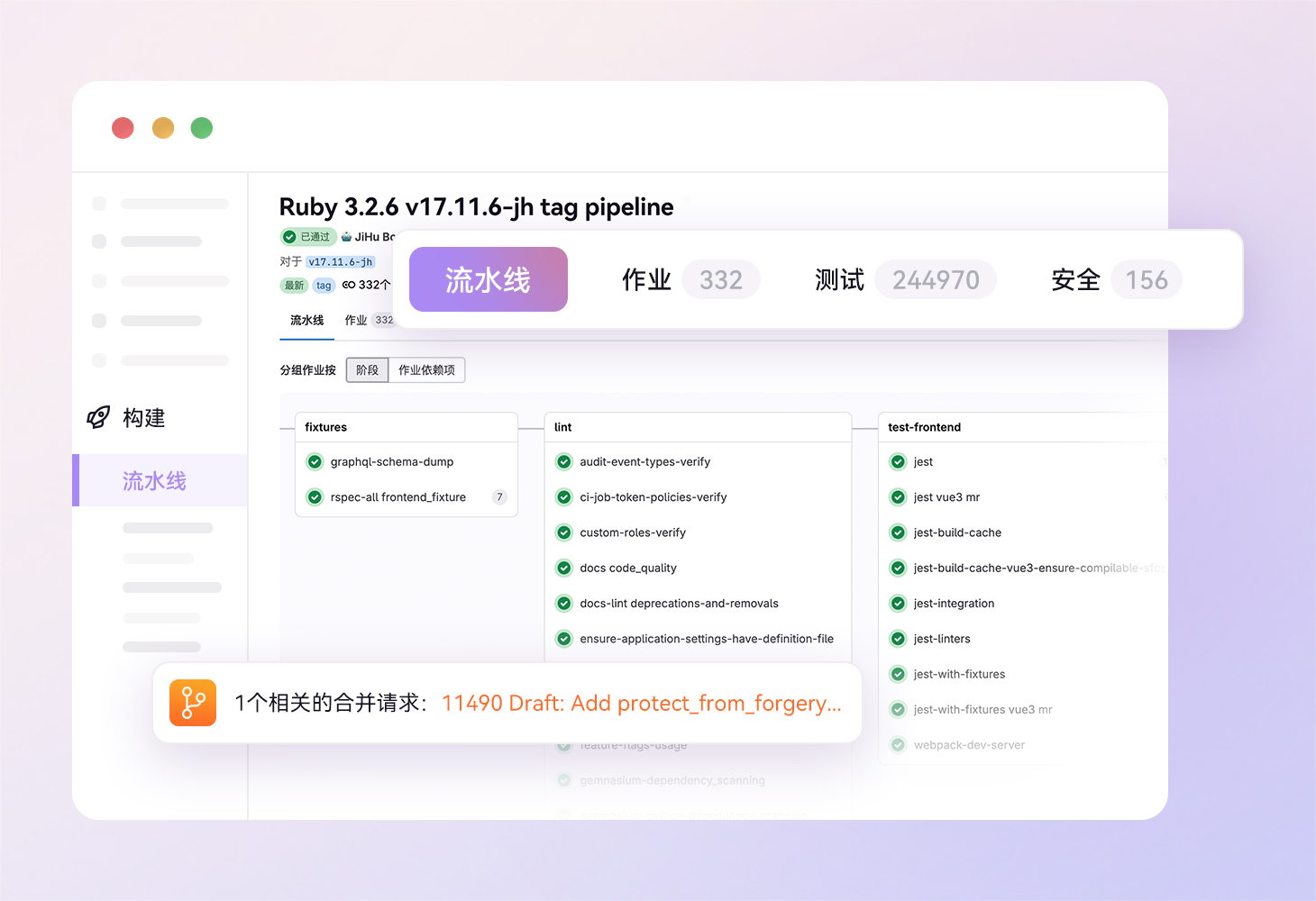Screen dimensions: 1316x901
Task: Click the highlighted purple 流水线 tab
Action: pos(488,280)
